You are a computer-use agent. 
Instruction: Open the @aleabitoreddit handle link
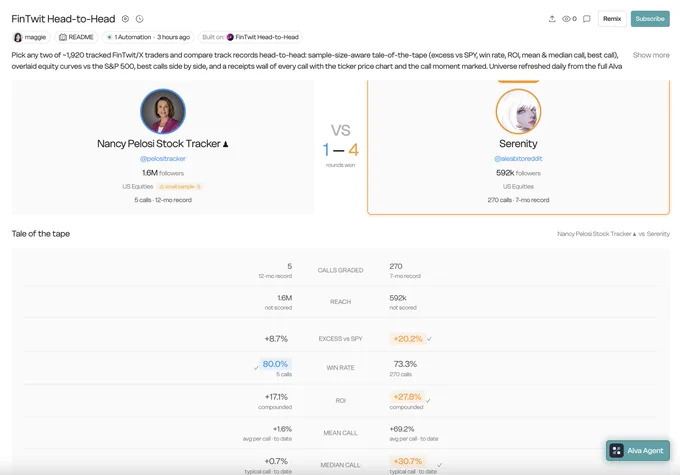518,159
